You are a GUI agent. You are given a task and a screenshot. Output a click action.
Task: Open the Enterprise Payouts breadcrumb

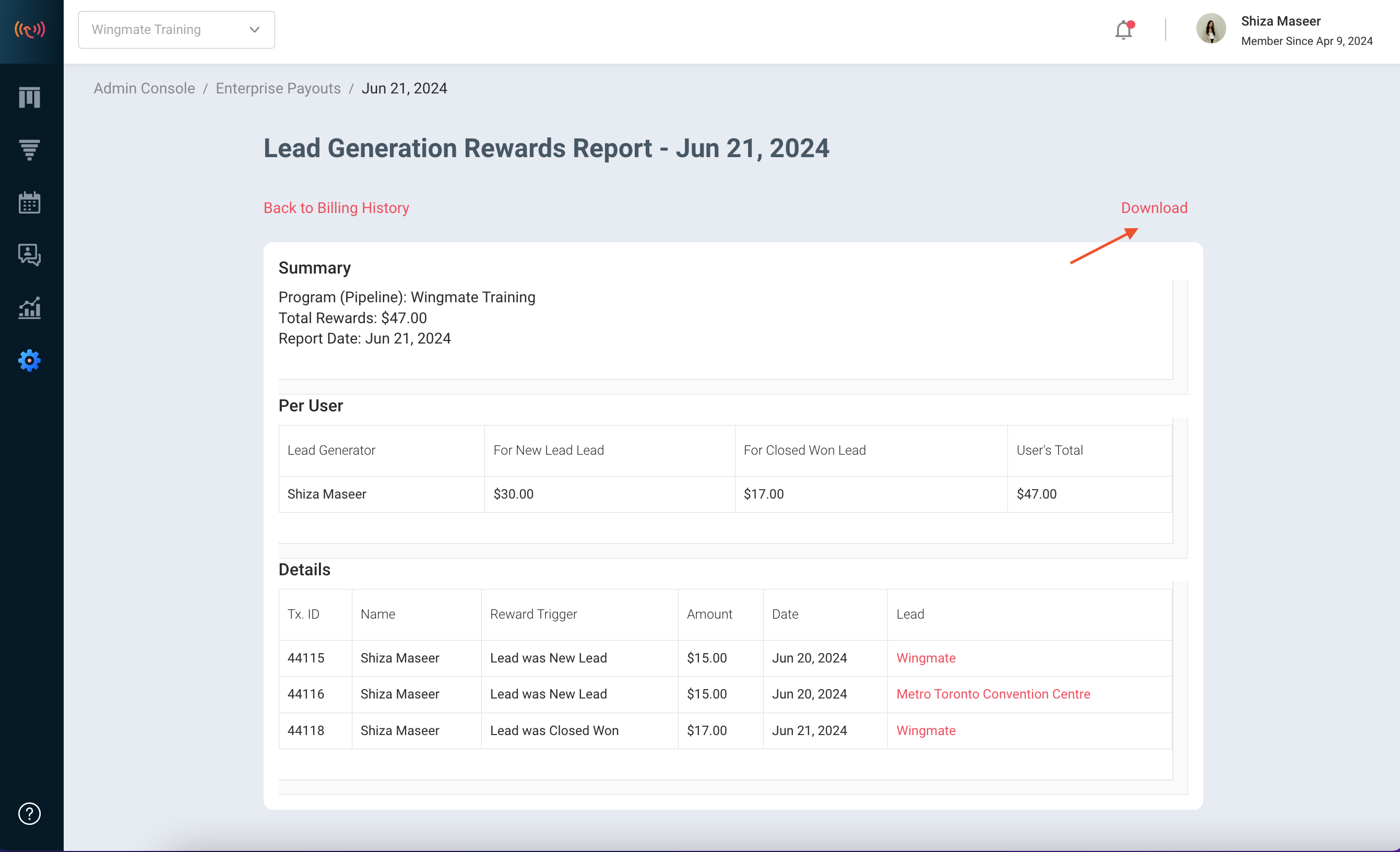(x=278, y=88)
